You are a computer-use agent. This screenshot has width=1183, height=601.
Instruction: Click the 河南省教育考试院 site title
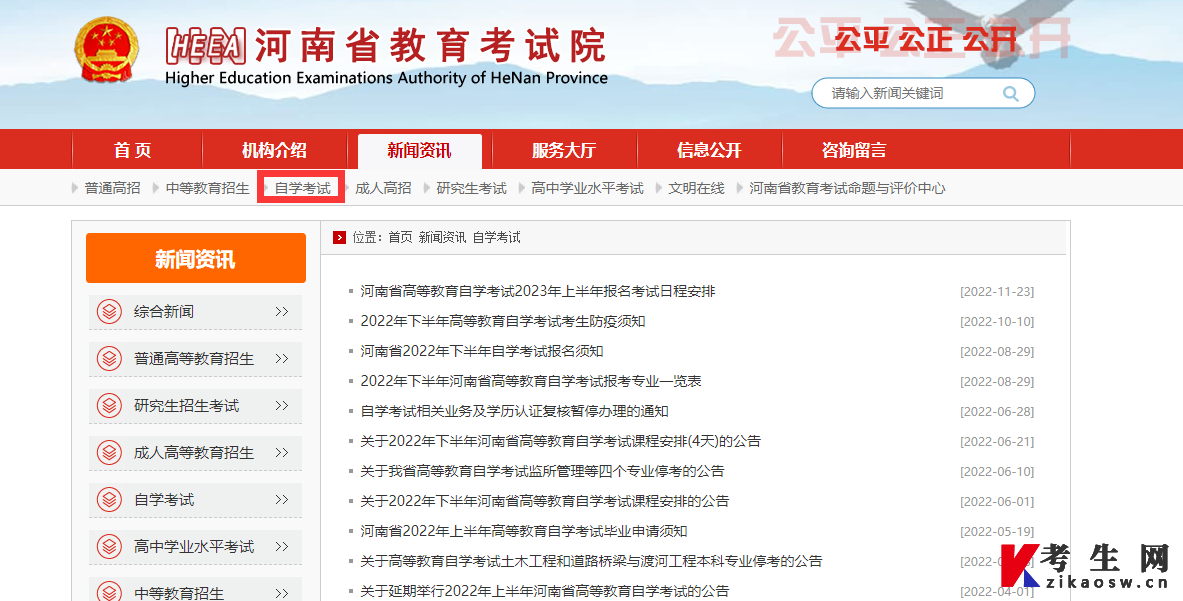point(430,45)
